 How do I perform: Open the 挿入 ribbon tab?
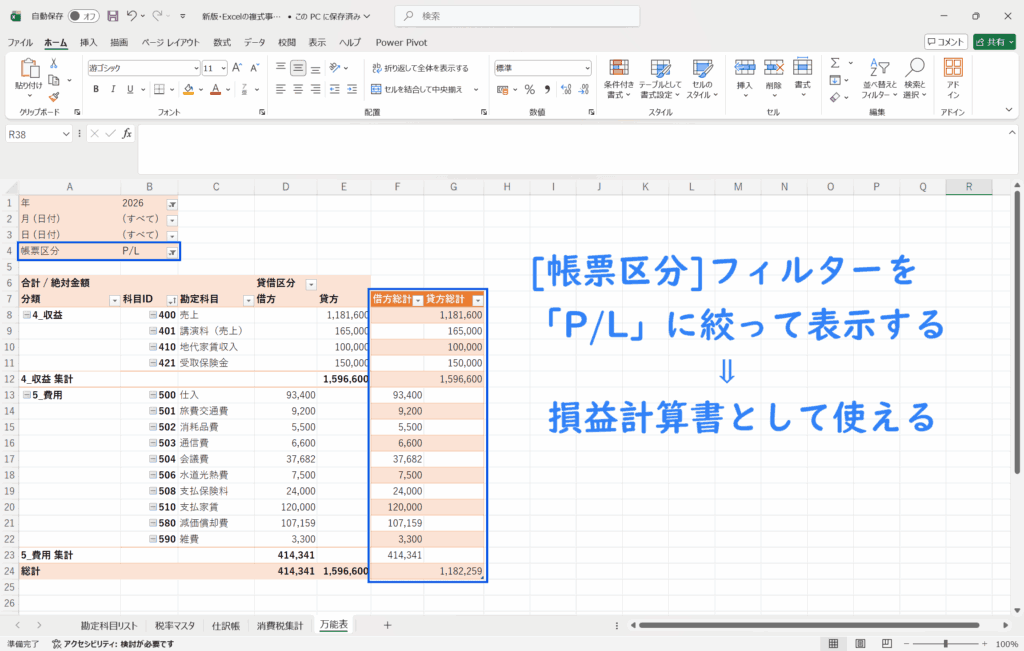point(88,42)
